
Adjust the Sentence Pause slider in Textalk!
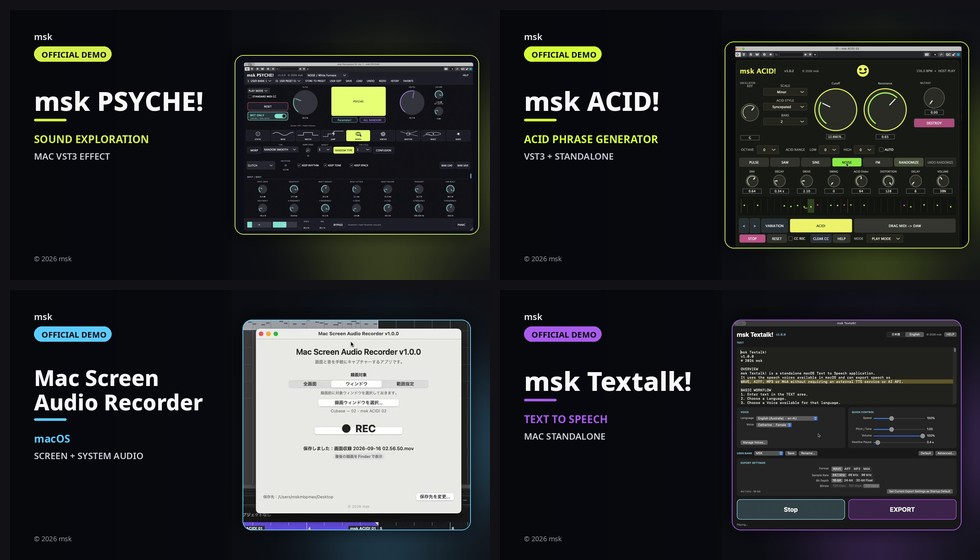[x=899, y=442]
